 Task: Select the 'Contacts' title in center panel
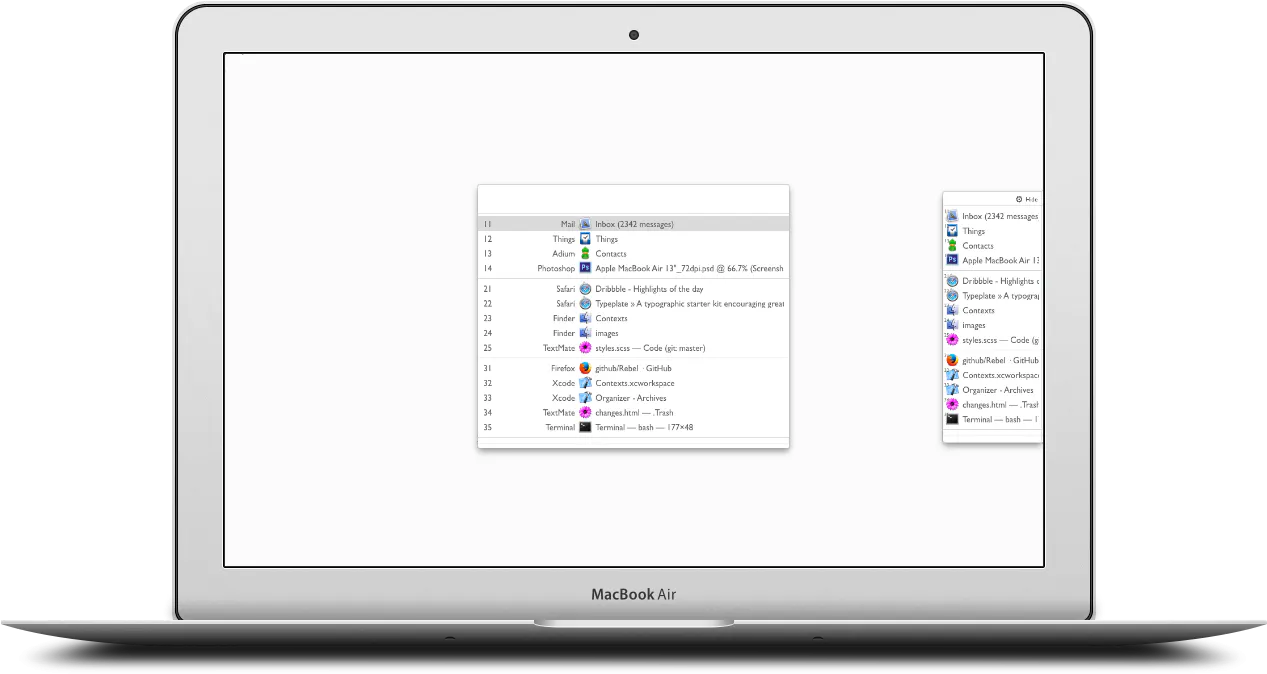611,254
